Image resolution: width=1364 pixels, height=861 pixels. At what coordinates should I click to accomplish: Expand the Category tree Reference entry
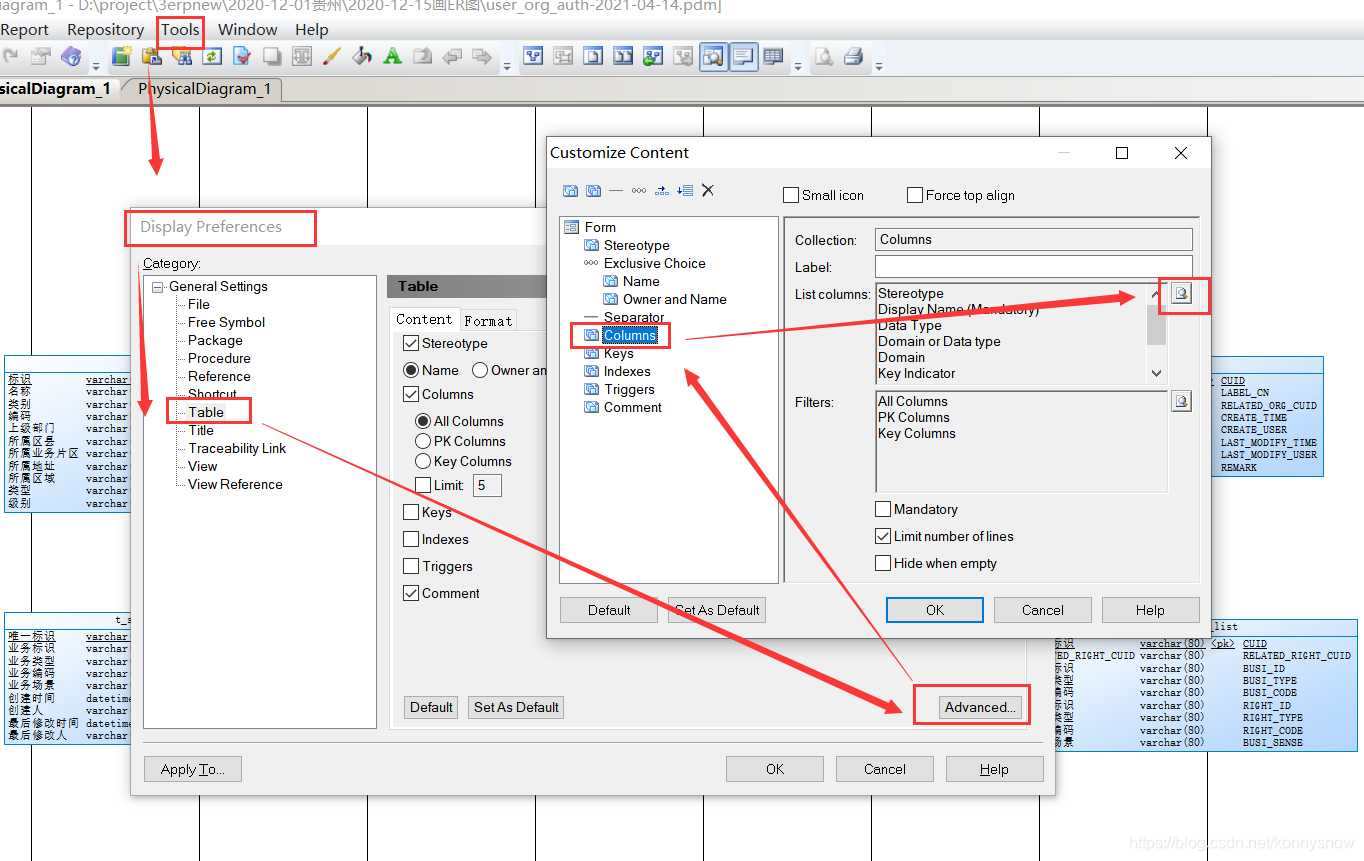point(219,376)
